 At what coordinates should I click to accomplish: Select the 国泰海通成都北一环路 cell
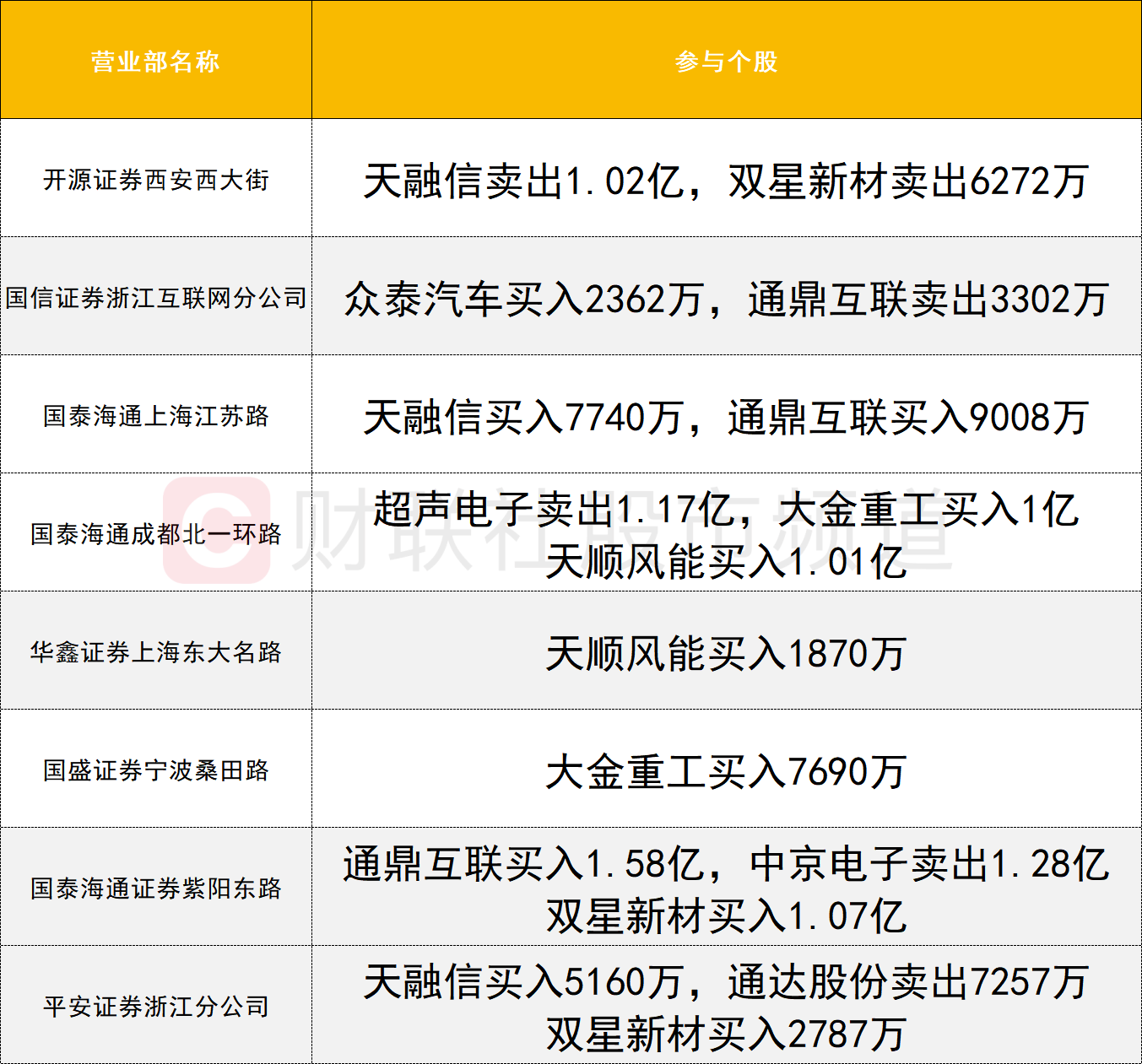tap(156, 534)
